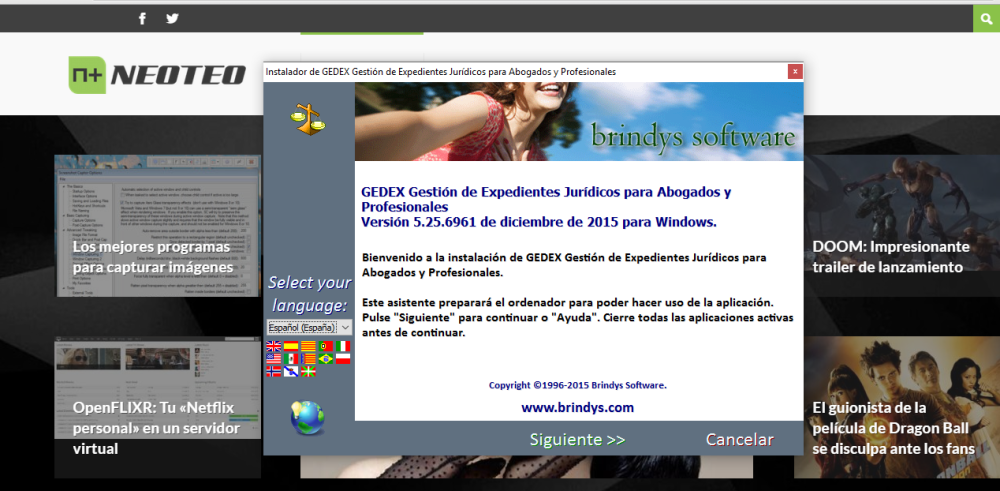Open the www.brindys.com link
The width and height of the screenshot is (1000, 491).
pos(578,407)
